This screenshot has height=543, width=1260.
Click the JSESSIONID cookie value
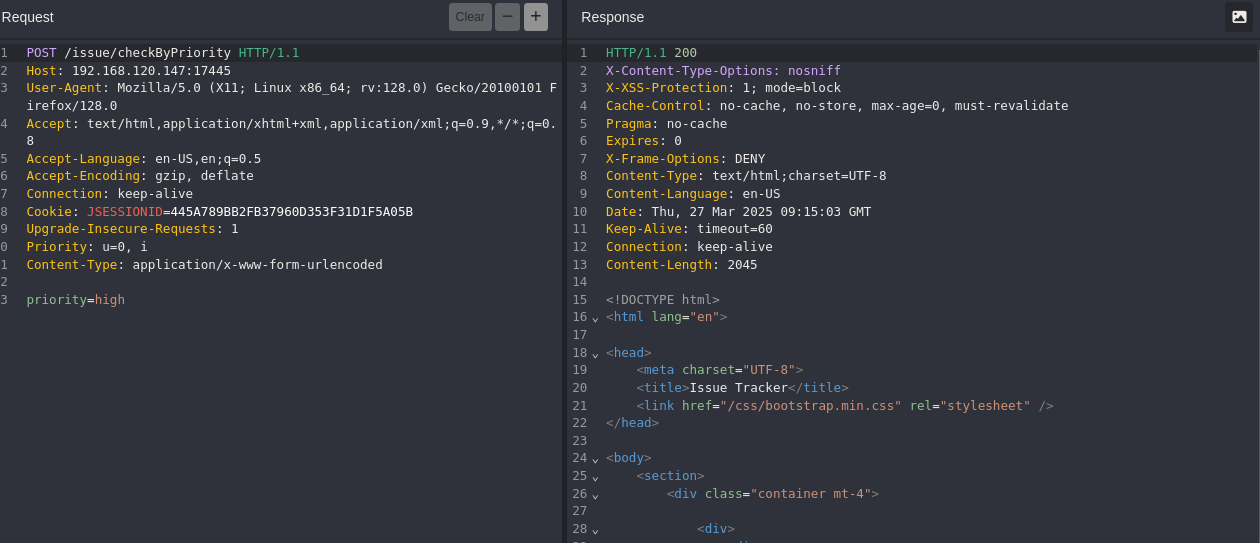coord(292,212)
